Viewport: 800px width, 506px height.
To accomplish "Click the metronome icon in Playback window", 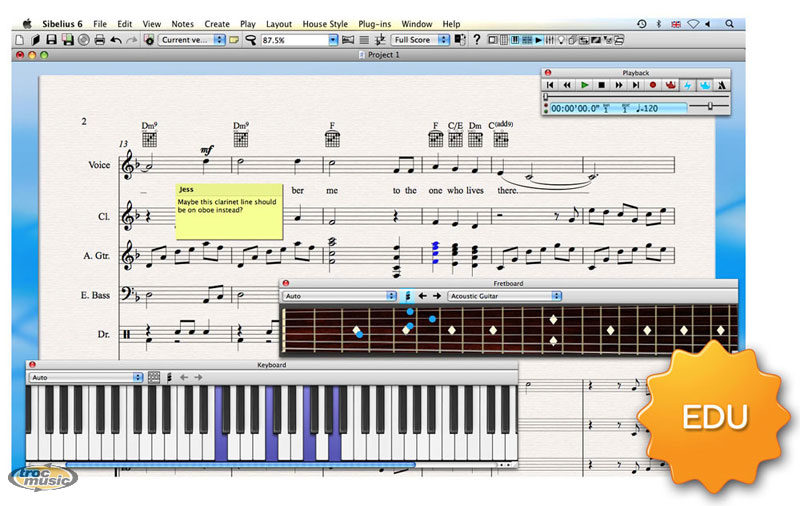I will (721, 86).
